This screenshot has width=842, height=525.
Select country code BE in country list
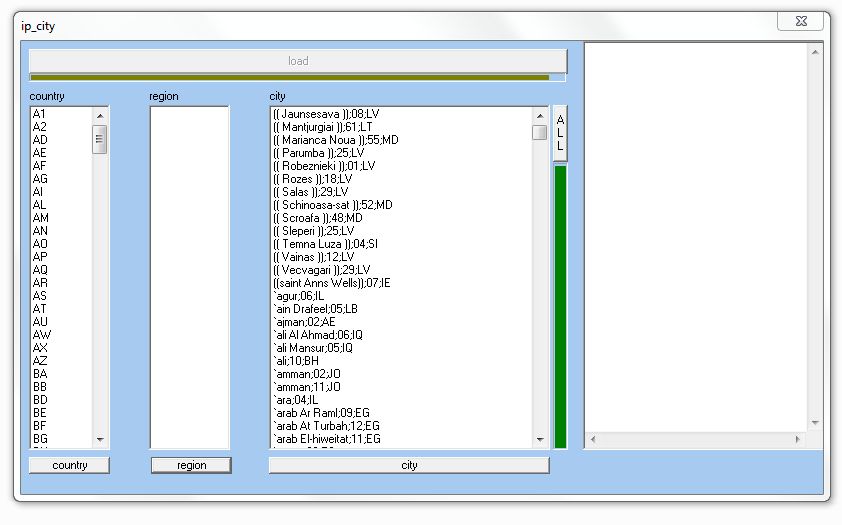(x=40, y=412)
